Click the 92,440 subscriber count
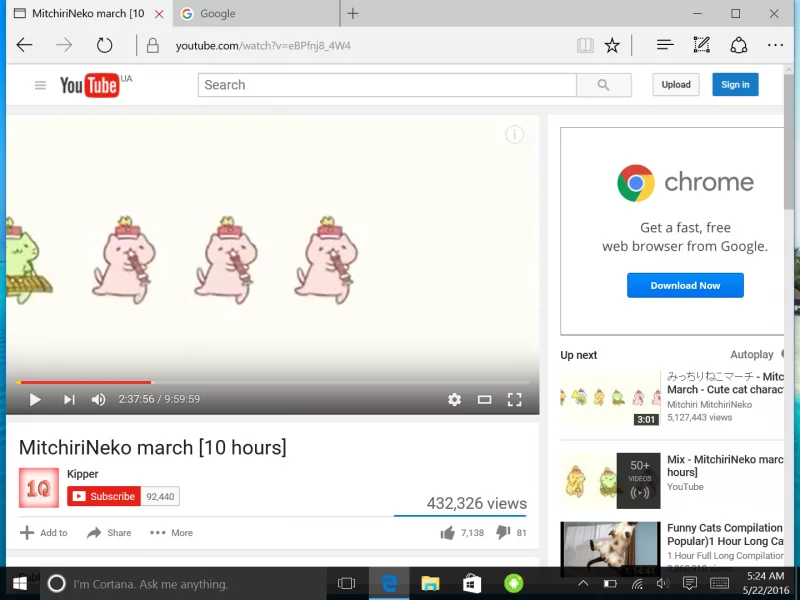 coord(160,496)
